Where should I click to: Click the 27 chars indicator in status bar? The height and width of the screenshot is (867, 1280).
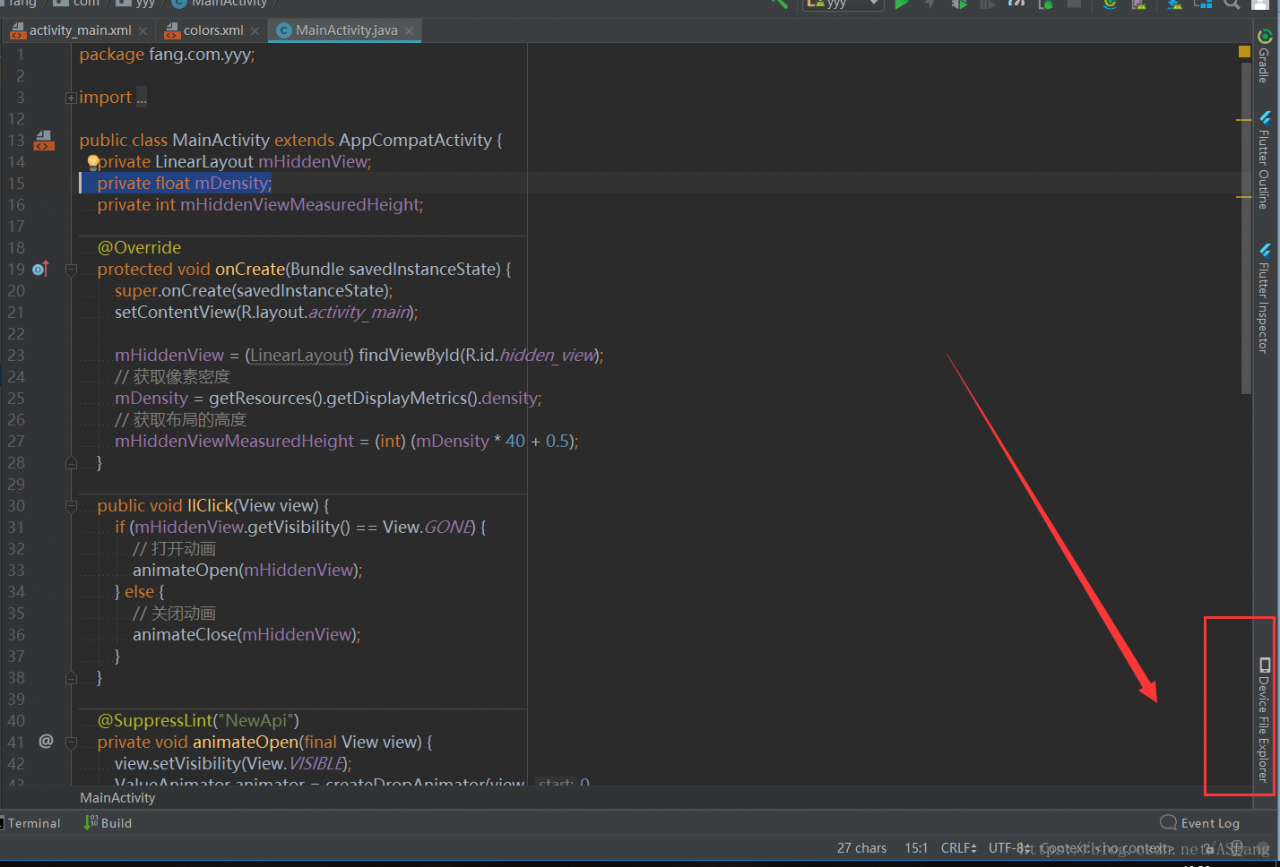click(862, 848)
